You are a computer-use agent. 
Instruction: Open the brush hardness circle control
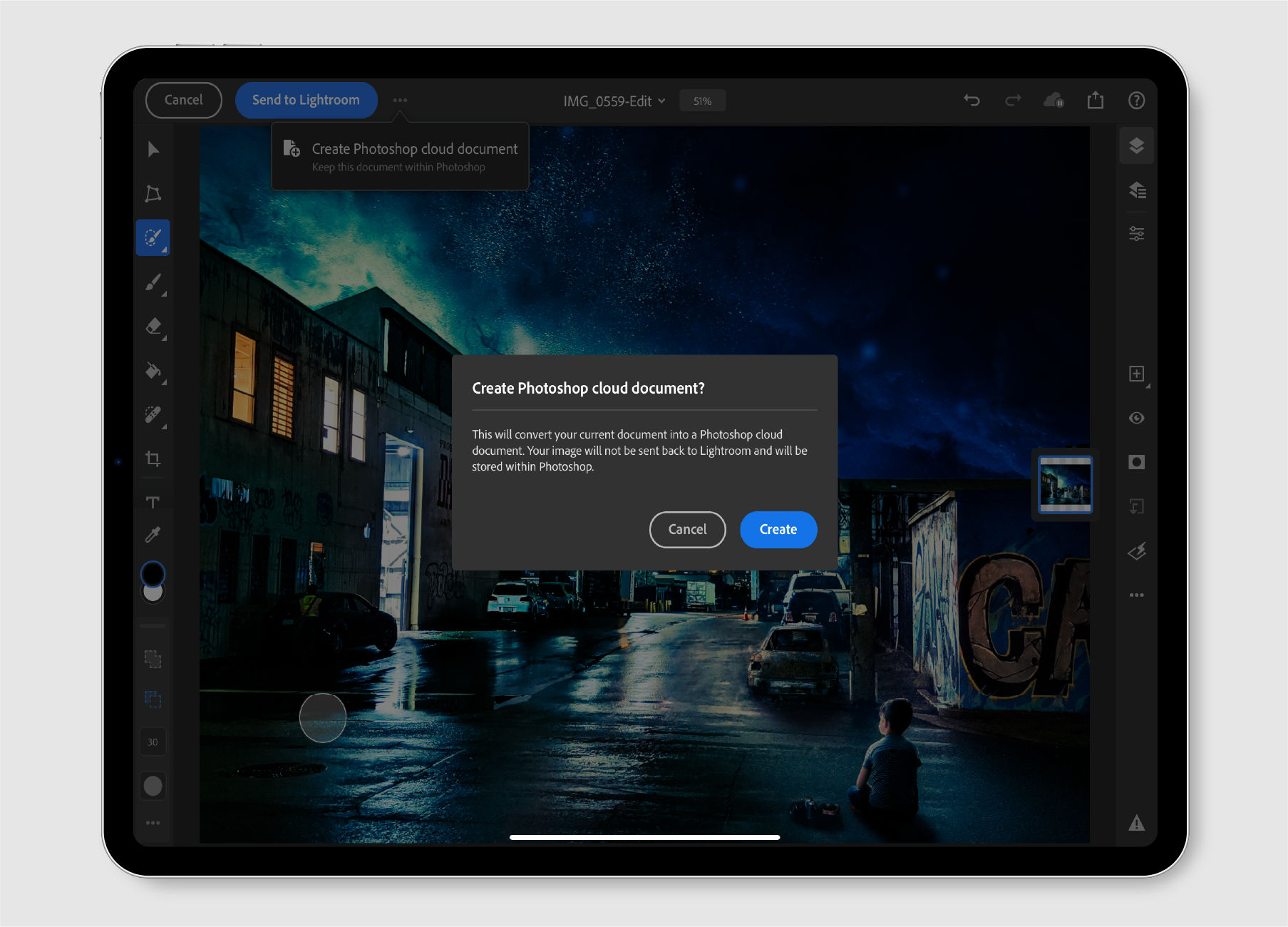pyautogui.click(x=153, y=786)
